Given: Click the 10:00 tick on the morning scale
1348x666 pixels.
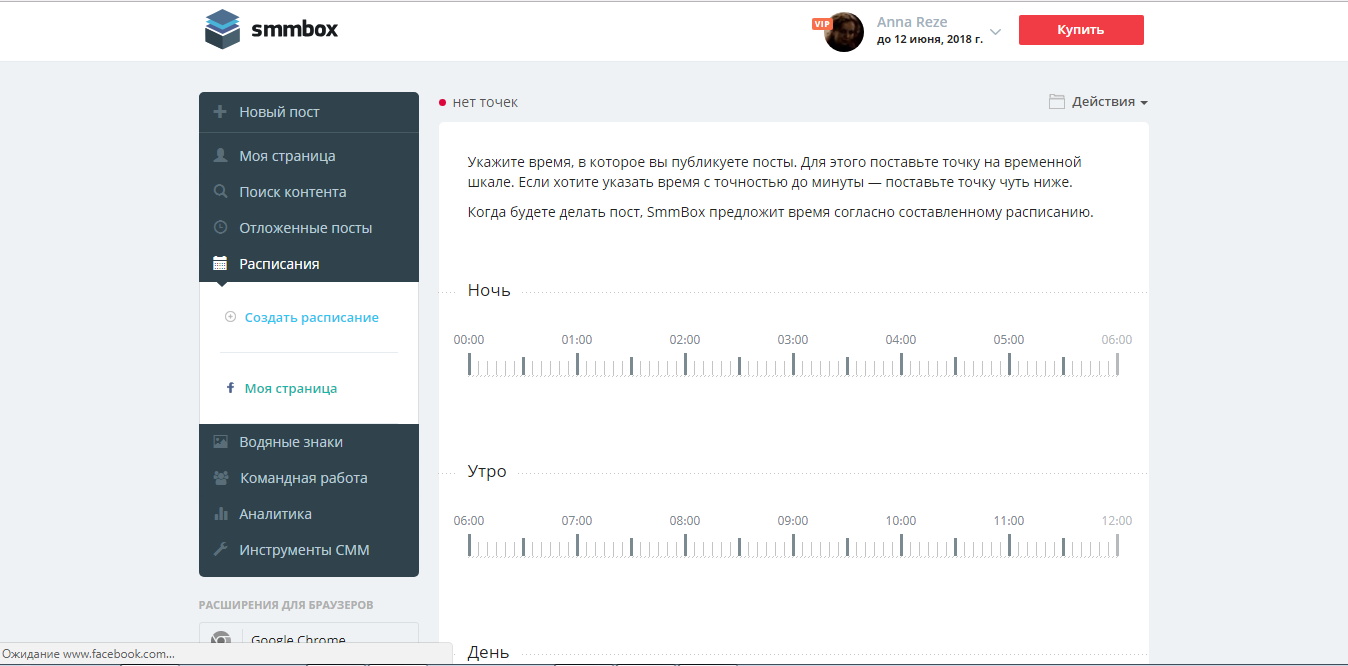Looking at the screenshot, I should 901,545.
